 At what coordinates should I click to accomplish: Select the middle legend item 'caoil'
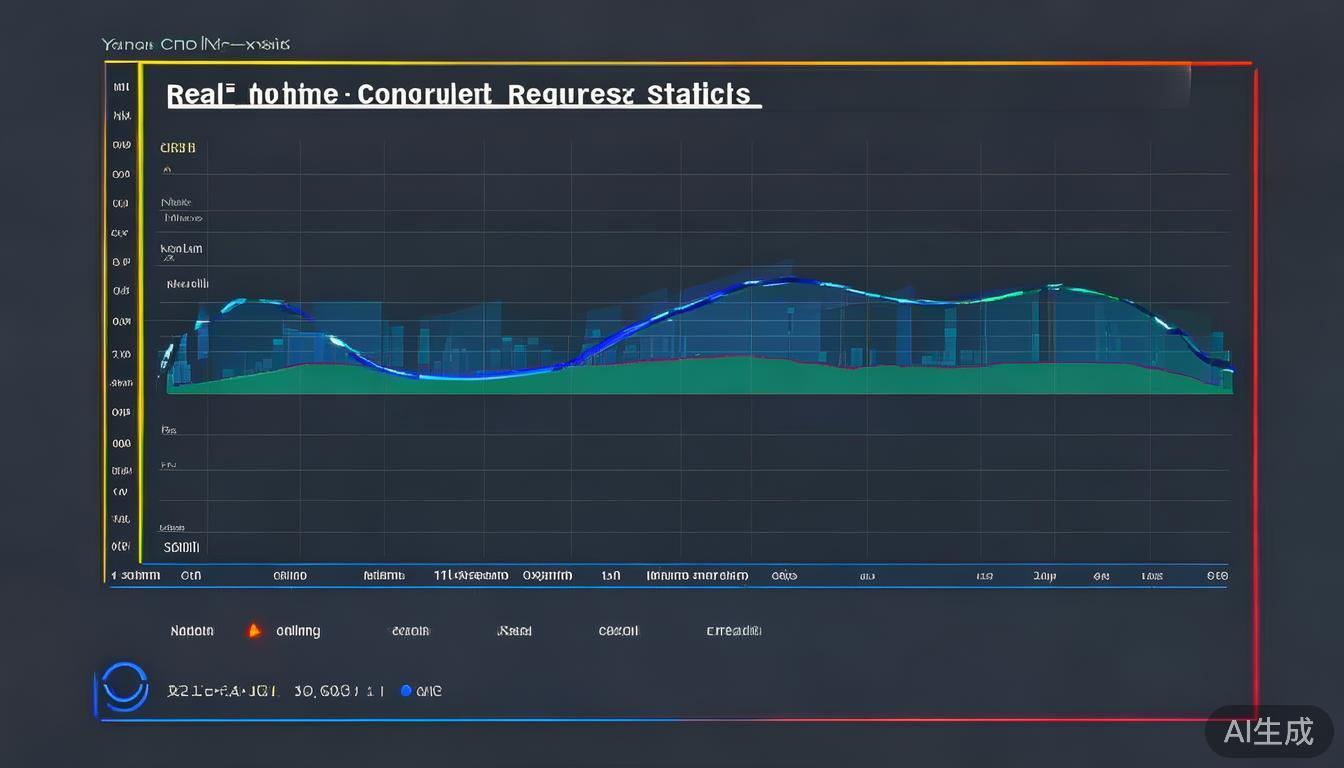[618, 631]
